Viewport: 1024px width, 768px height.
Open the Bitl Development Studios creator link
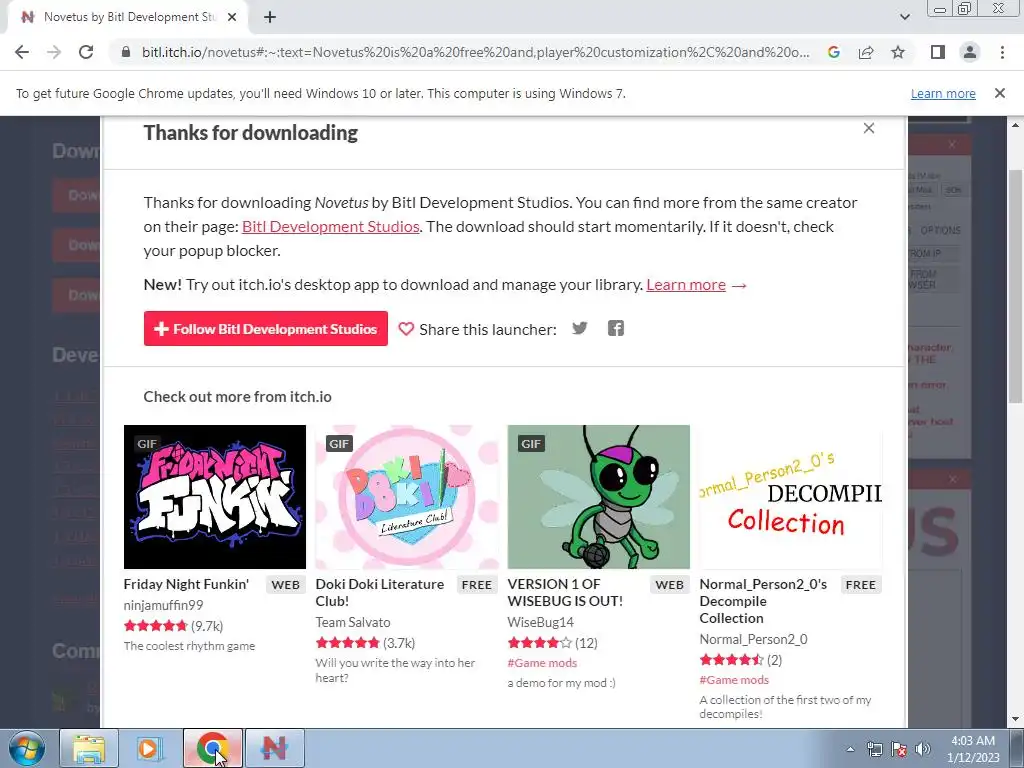330,227
